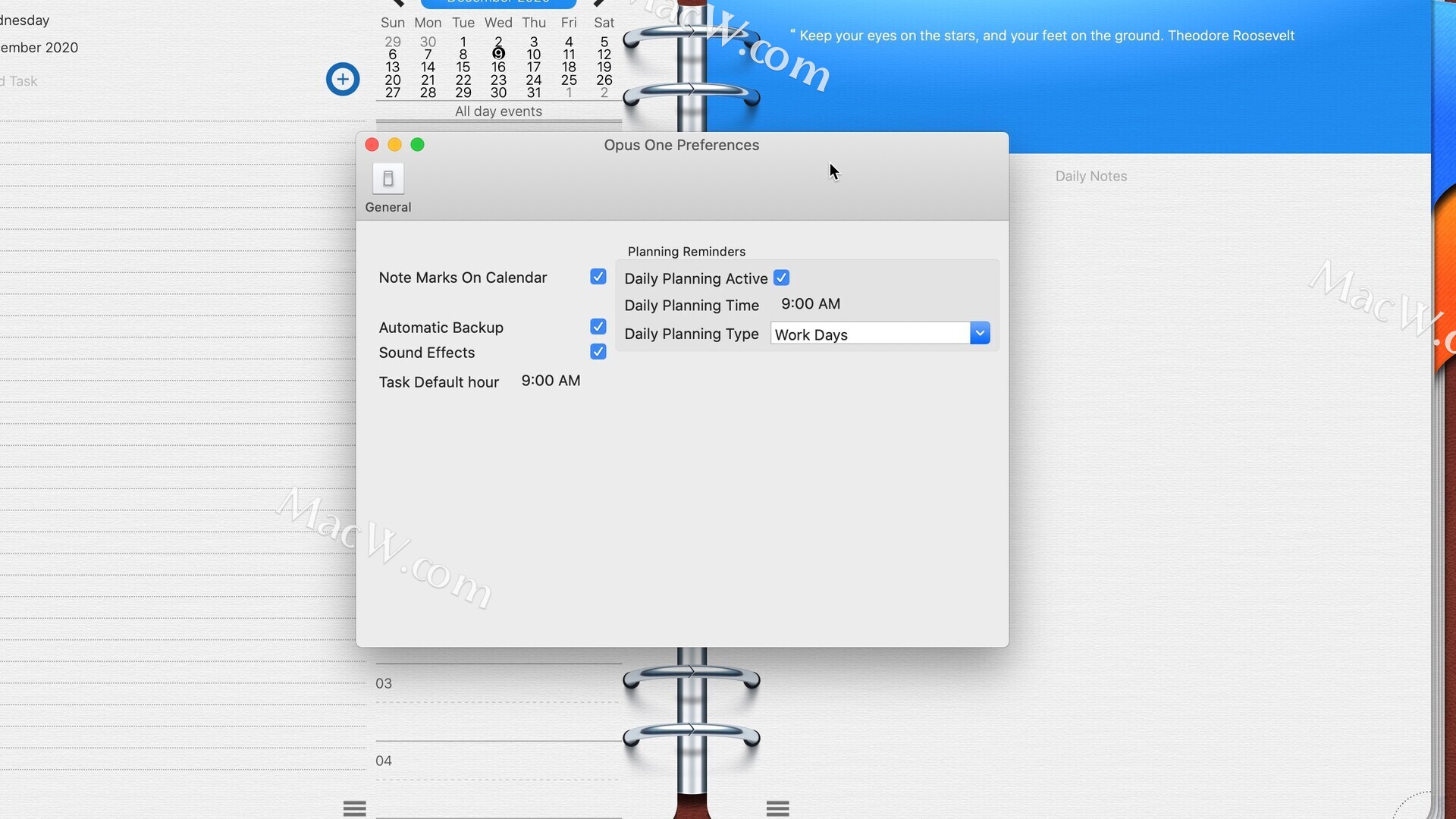This screenshot has height=819, width=1456.
Task: Disable the Automatic Backup checkbox
Action: pyautogui.click(x=598, y=327)
